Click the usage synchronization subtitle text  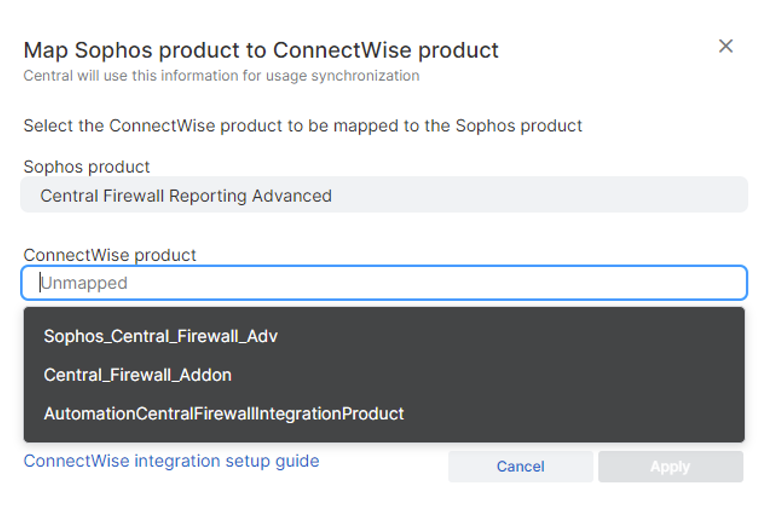[x=221, y=76]
